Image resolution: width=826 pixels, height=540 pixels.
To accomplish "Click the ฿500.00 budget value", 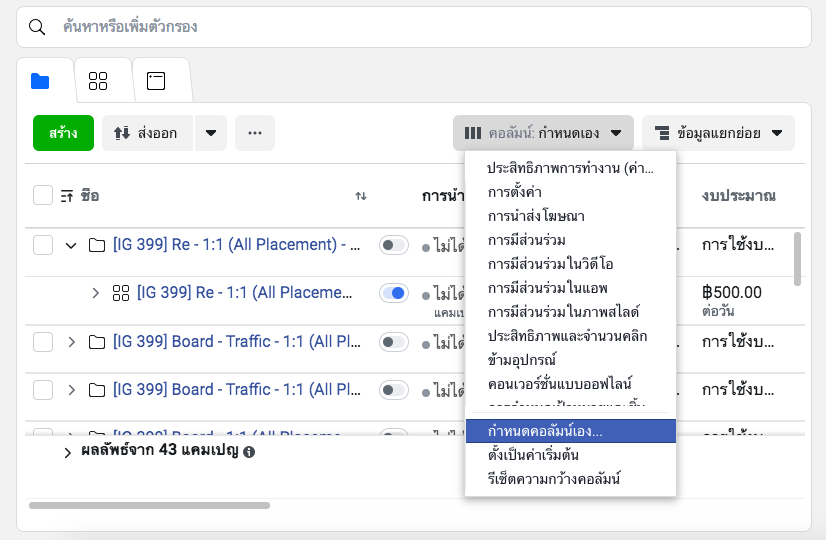I will tap(732, 292).
